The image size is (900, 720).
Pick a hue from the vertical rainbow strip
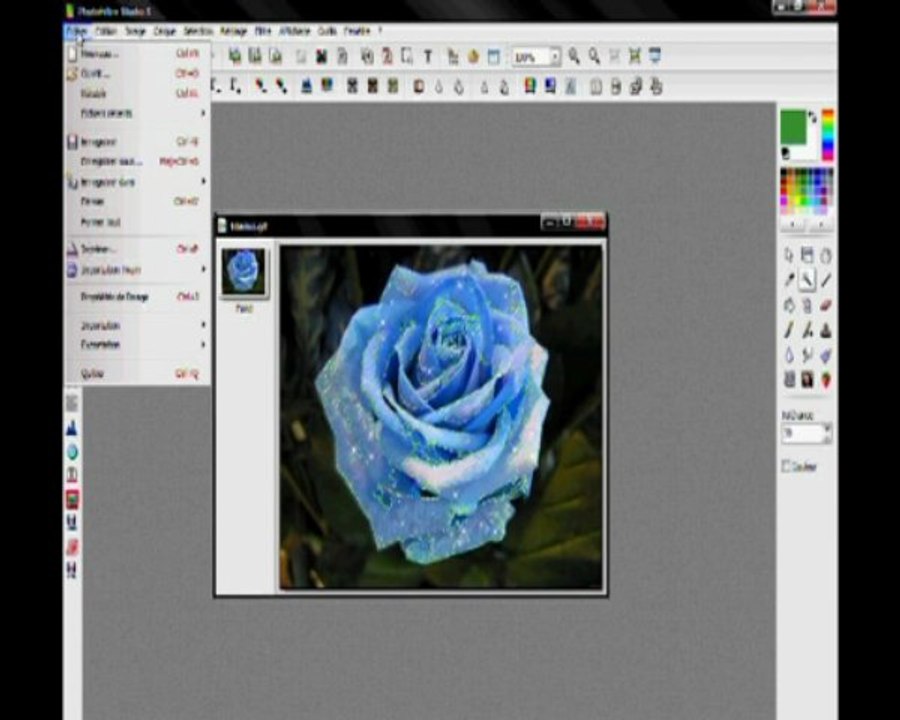click(x=828, y=135)
